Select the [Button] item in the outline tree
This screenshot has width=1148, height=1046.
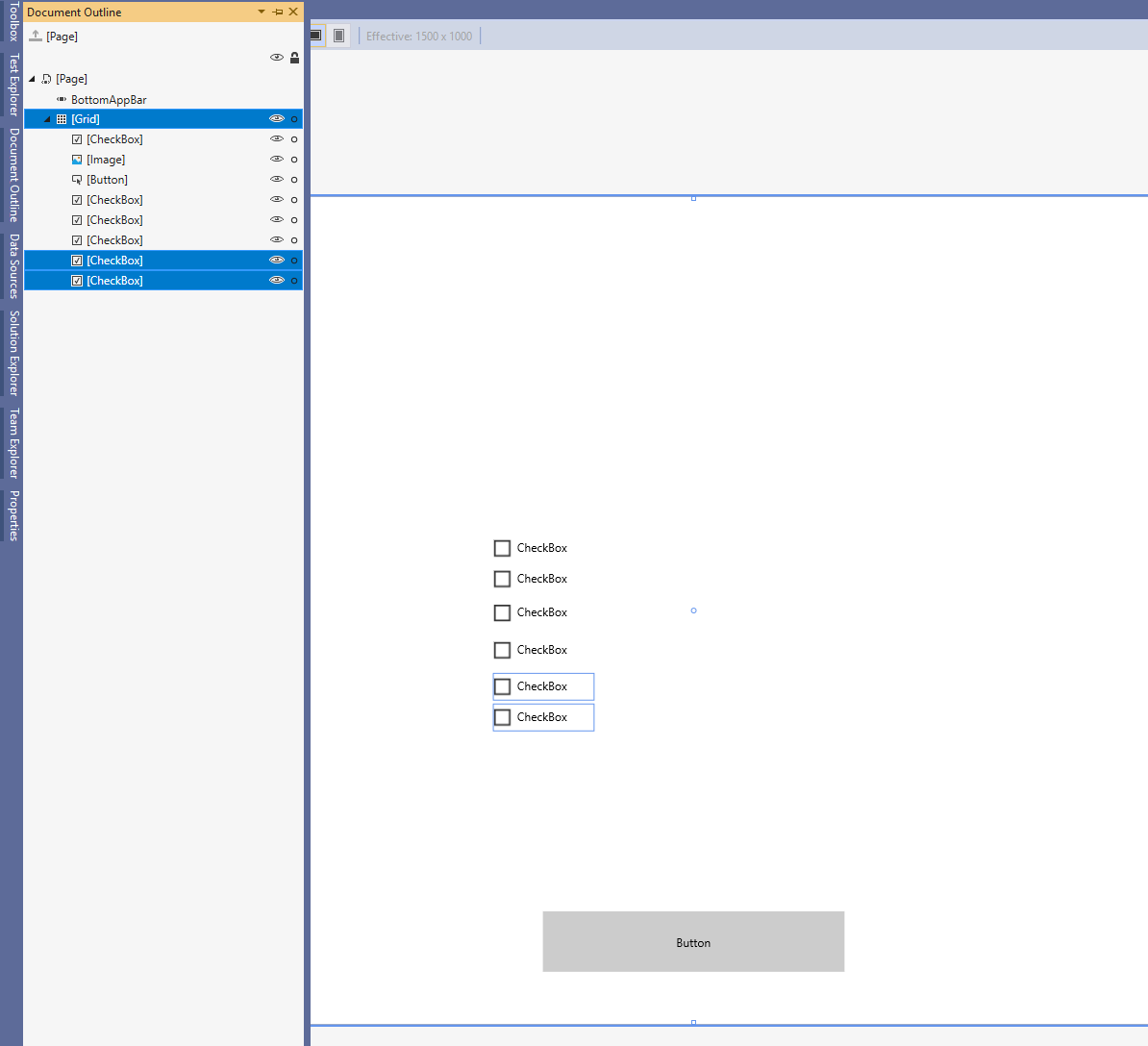point(107,180)
